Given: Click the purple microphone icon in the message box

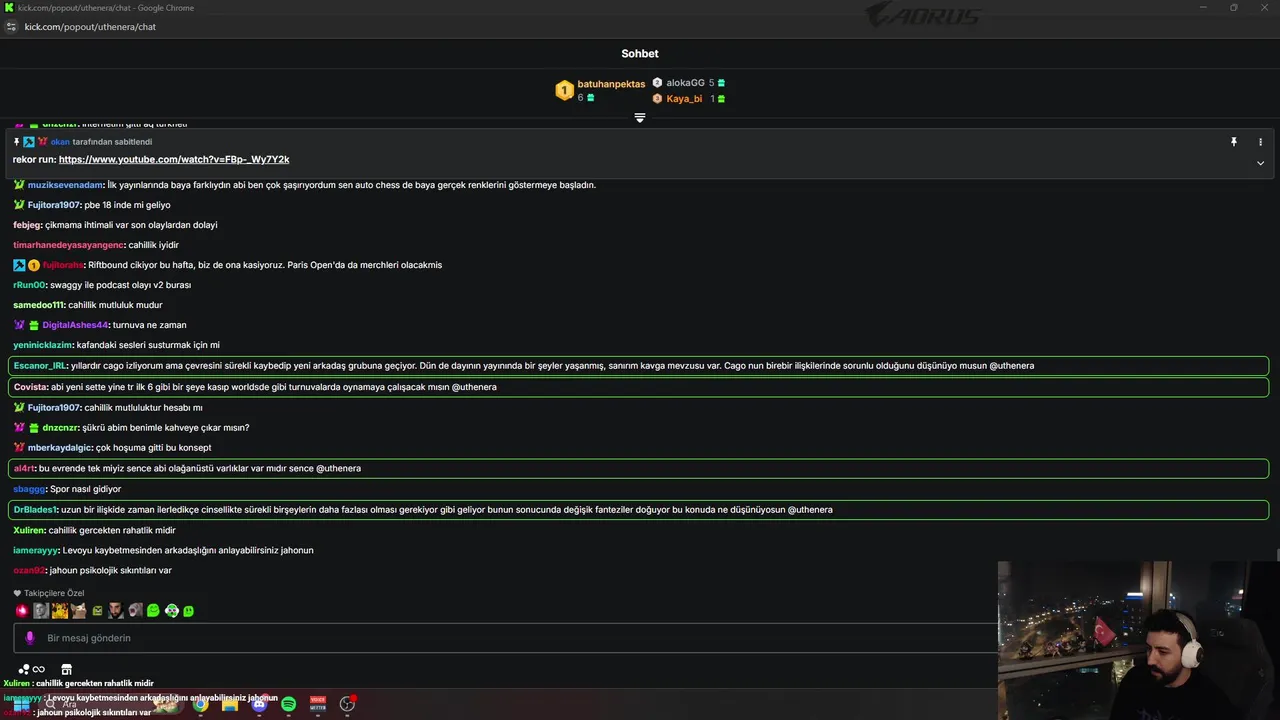Looking at the screenshot, I should point(29,638).
